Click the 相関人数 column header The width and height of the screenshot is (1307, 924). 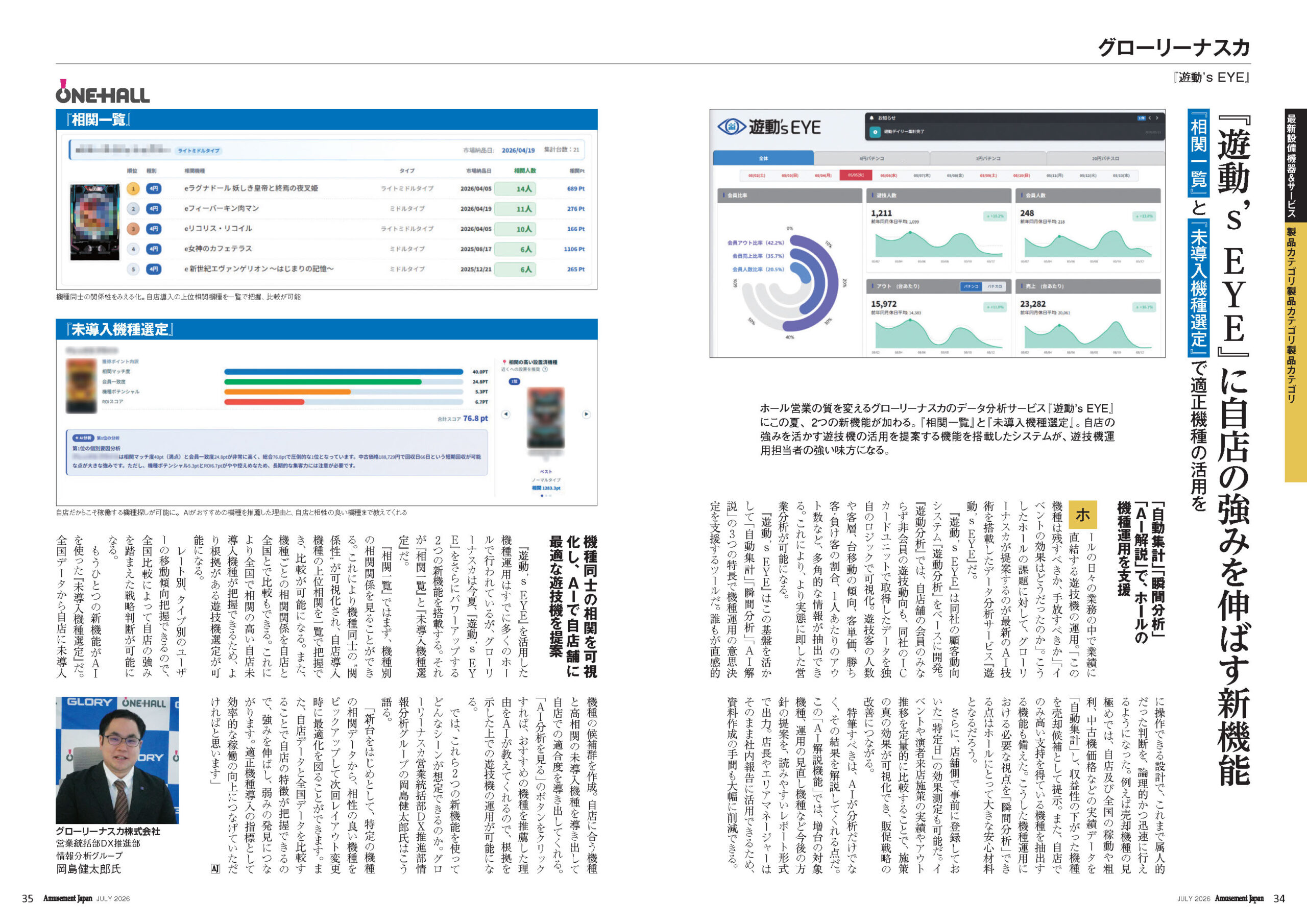(x=525, y=171)
